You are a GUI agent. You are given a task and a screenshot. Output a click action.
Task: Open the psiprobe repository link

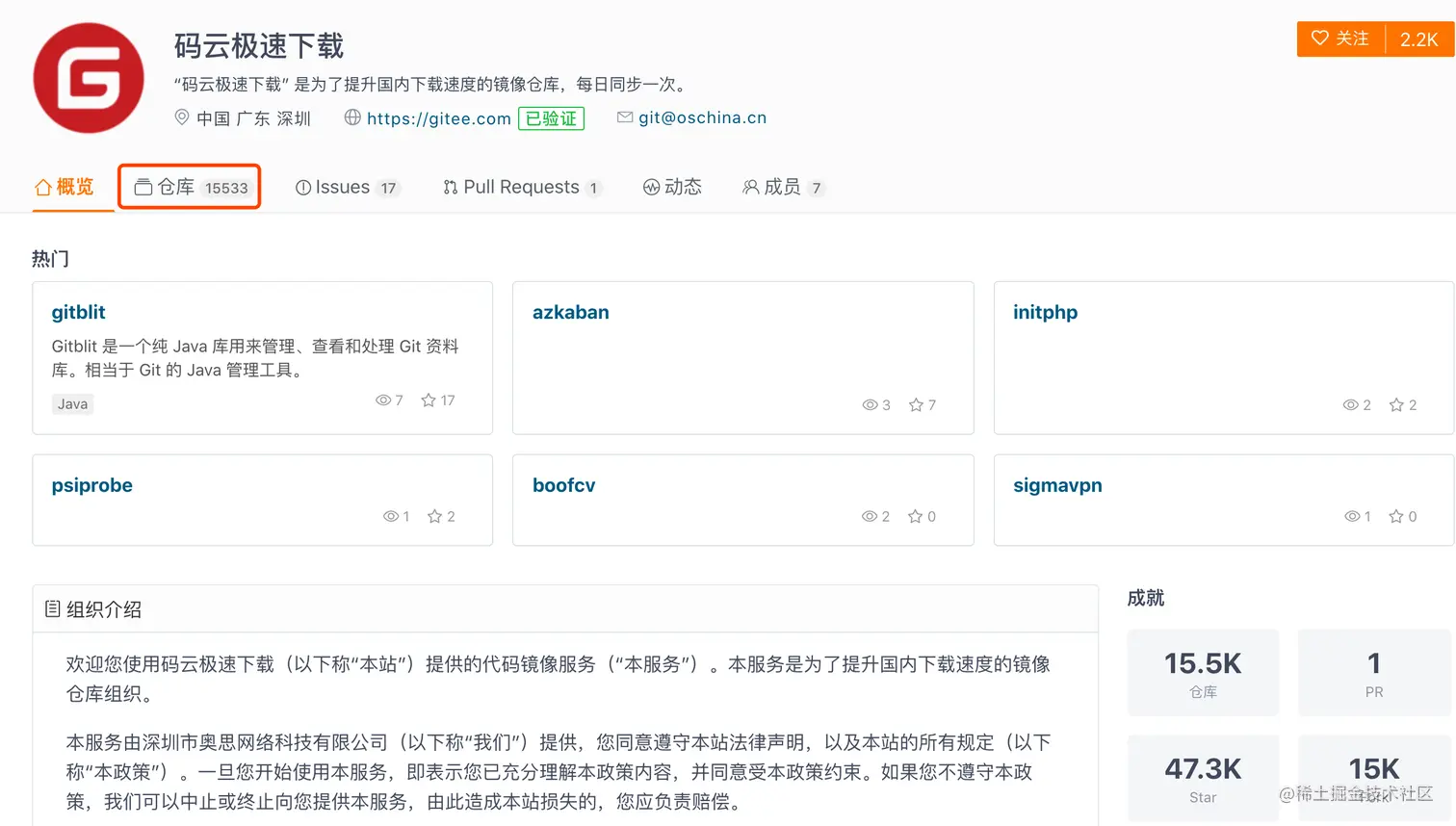[92, 485]
